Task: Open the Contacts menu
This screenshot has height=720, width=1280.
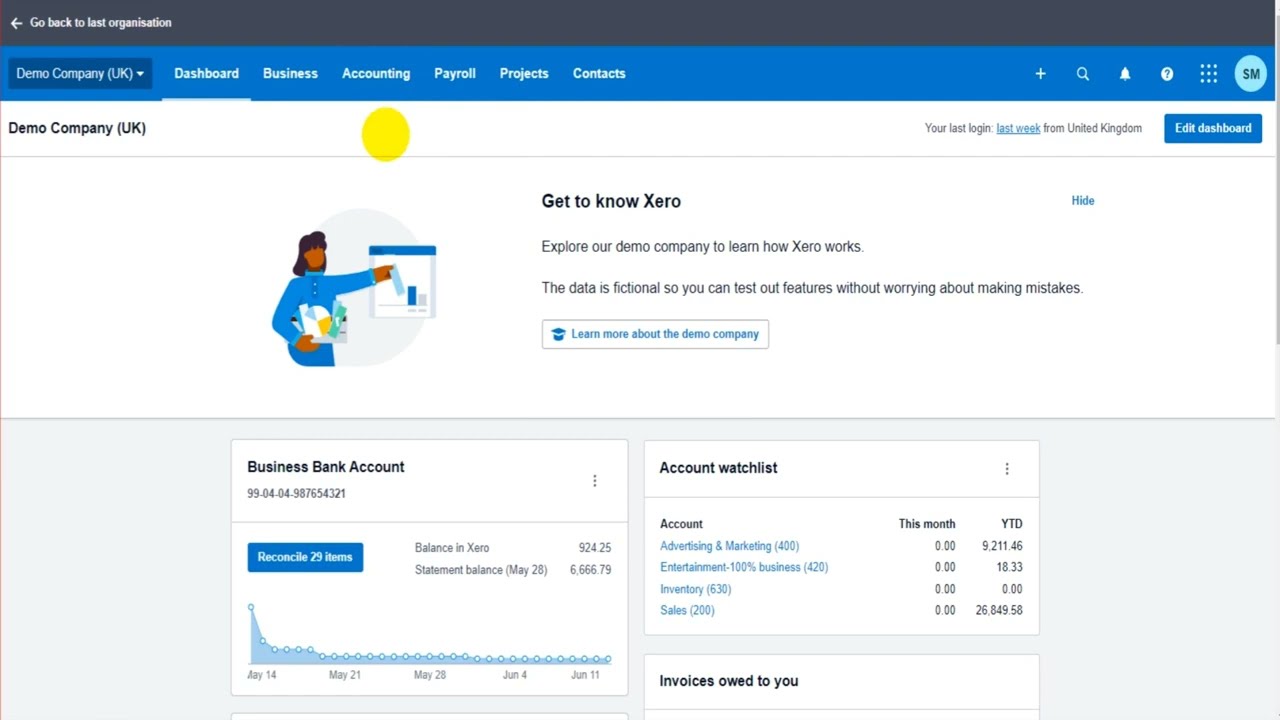Action: [x=599, y=74]
